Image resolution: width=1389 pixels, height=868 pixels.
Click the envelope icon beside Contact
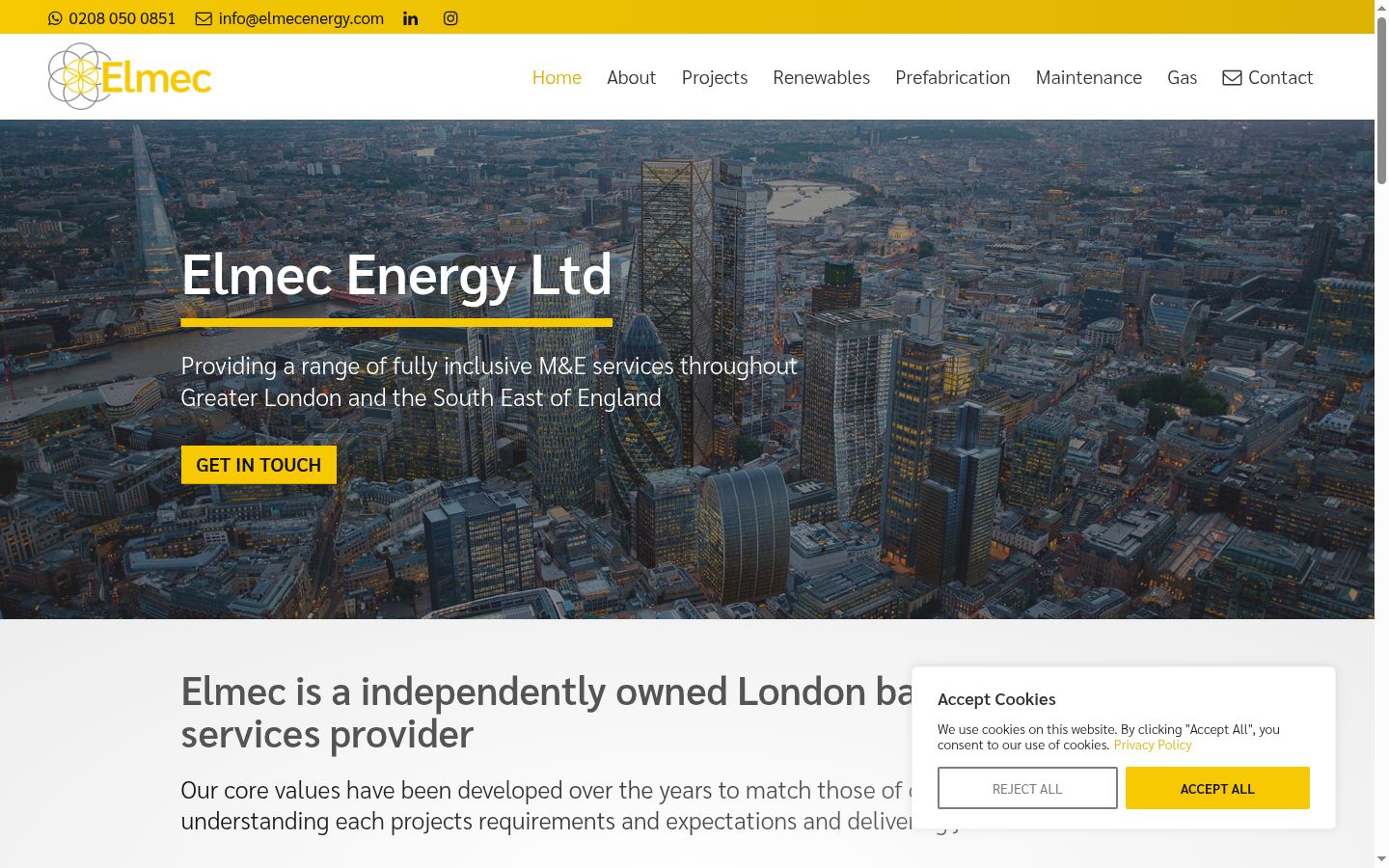[x=1232, y=77]
